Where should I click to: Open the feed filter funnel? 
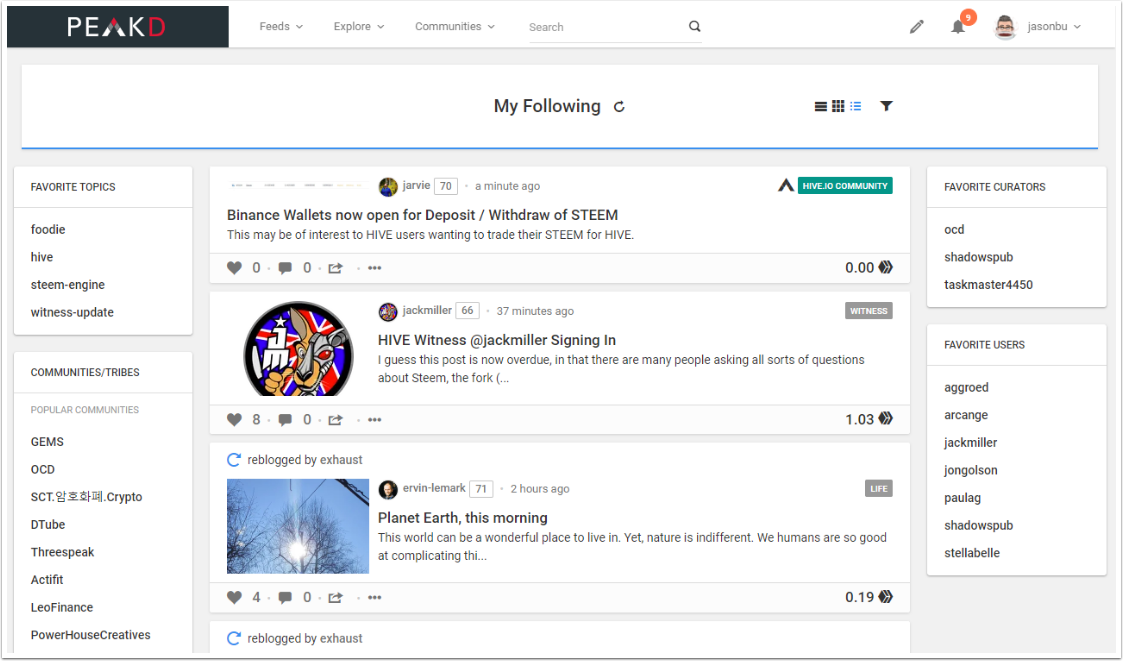click(x=886, y=106)
